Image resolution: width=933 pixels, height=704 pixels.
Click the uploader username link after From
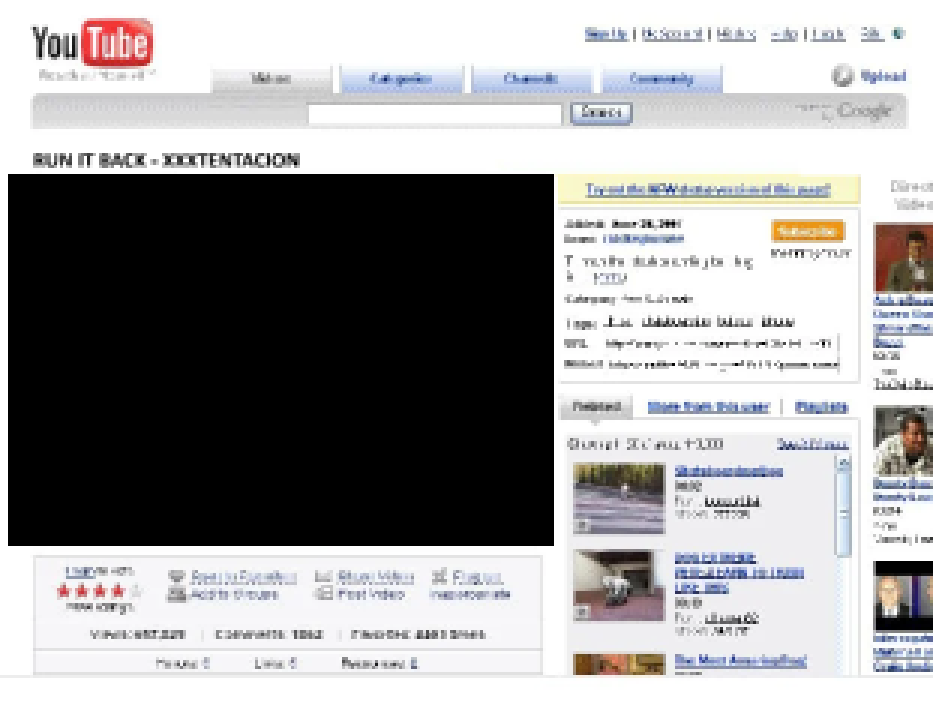(643, 239)
